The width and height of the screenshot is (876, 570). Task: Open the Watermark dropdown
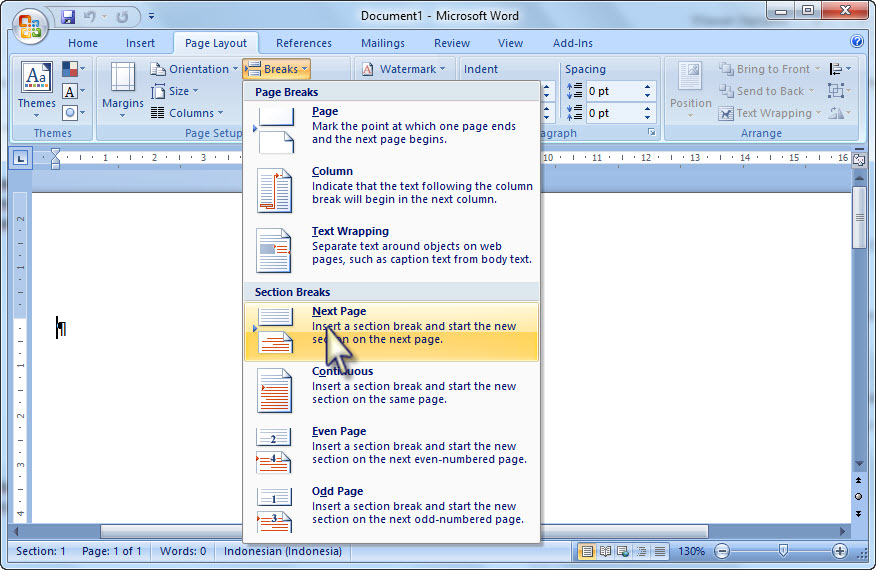[404, 69]
